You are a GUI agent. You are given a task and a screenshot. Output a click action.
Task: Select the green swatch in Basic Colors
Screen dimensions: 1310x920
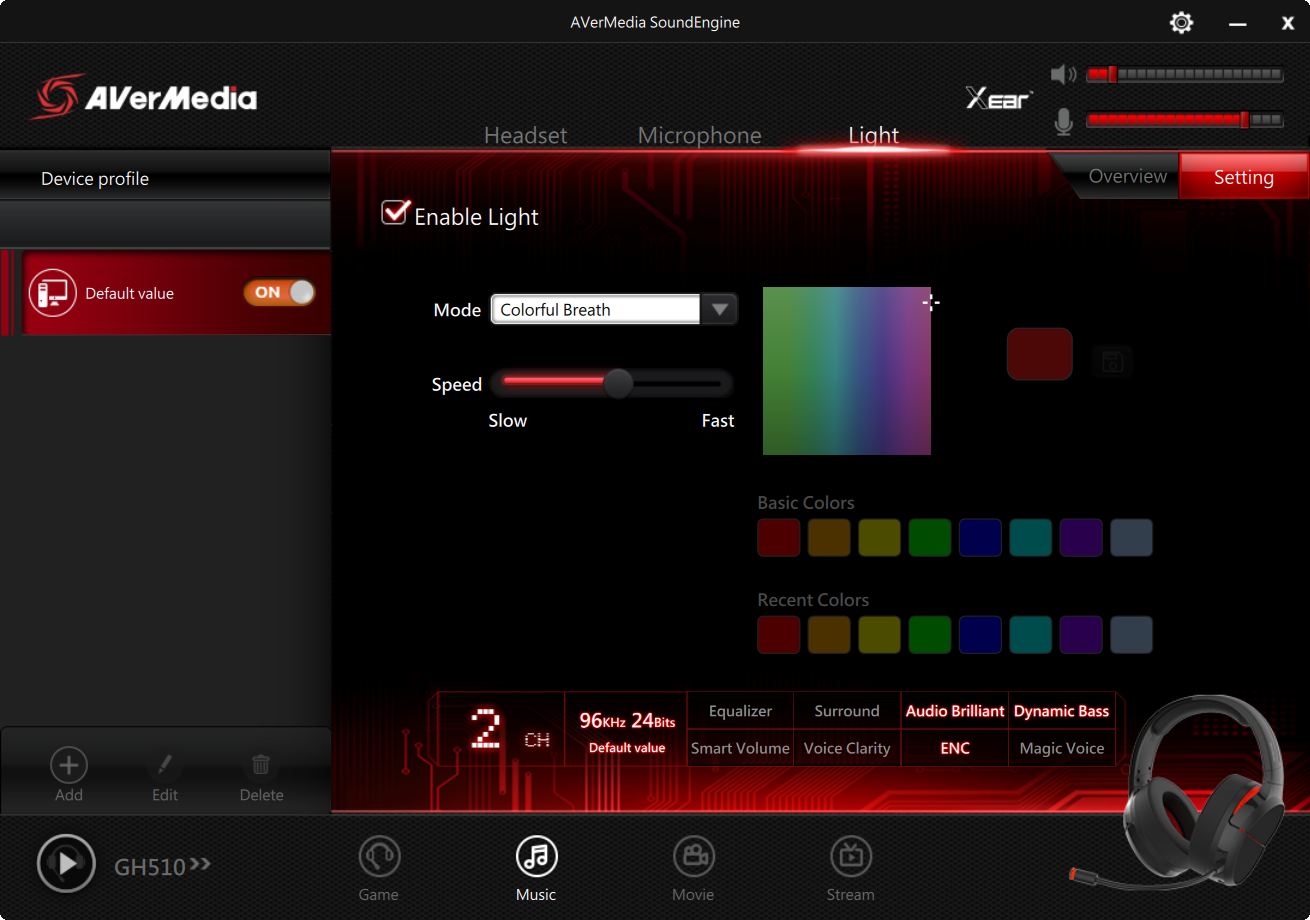(x=930, y=538)
